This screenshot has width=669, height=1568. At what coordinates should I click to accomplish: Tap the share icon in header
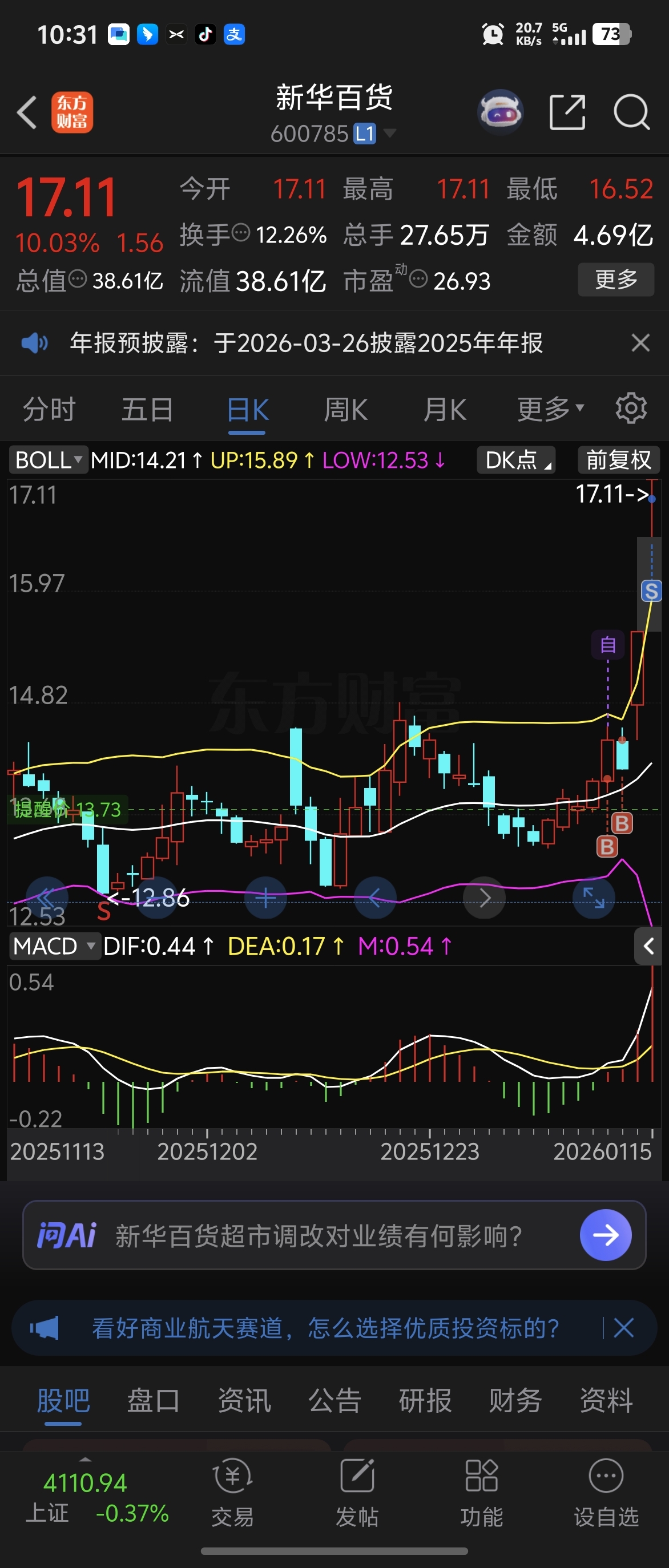coord(567,112)
